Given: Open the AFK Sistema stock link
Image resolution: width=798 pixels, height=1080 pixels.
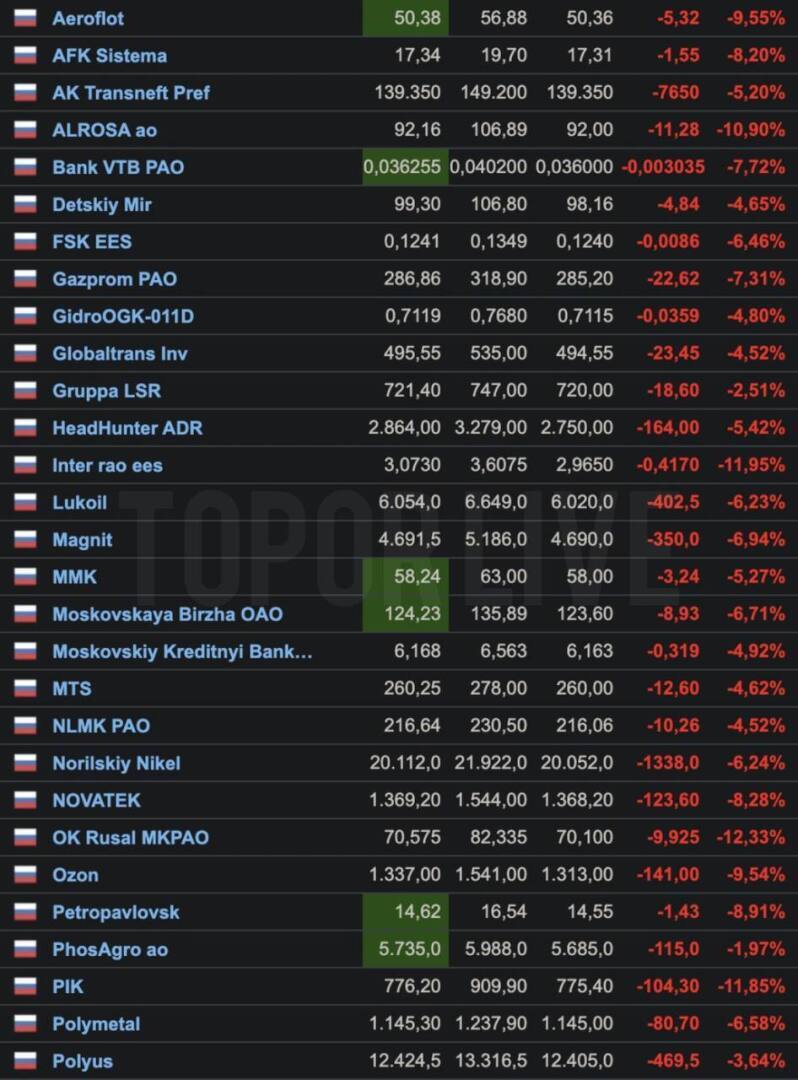Looking at the screenshot, I should pyautogui.click(x=109, y=56).
